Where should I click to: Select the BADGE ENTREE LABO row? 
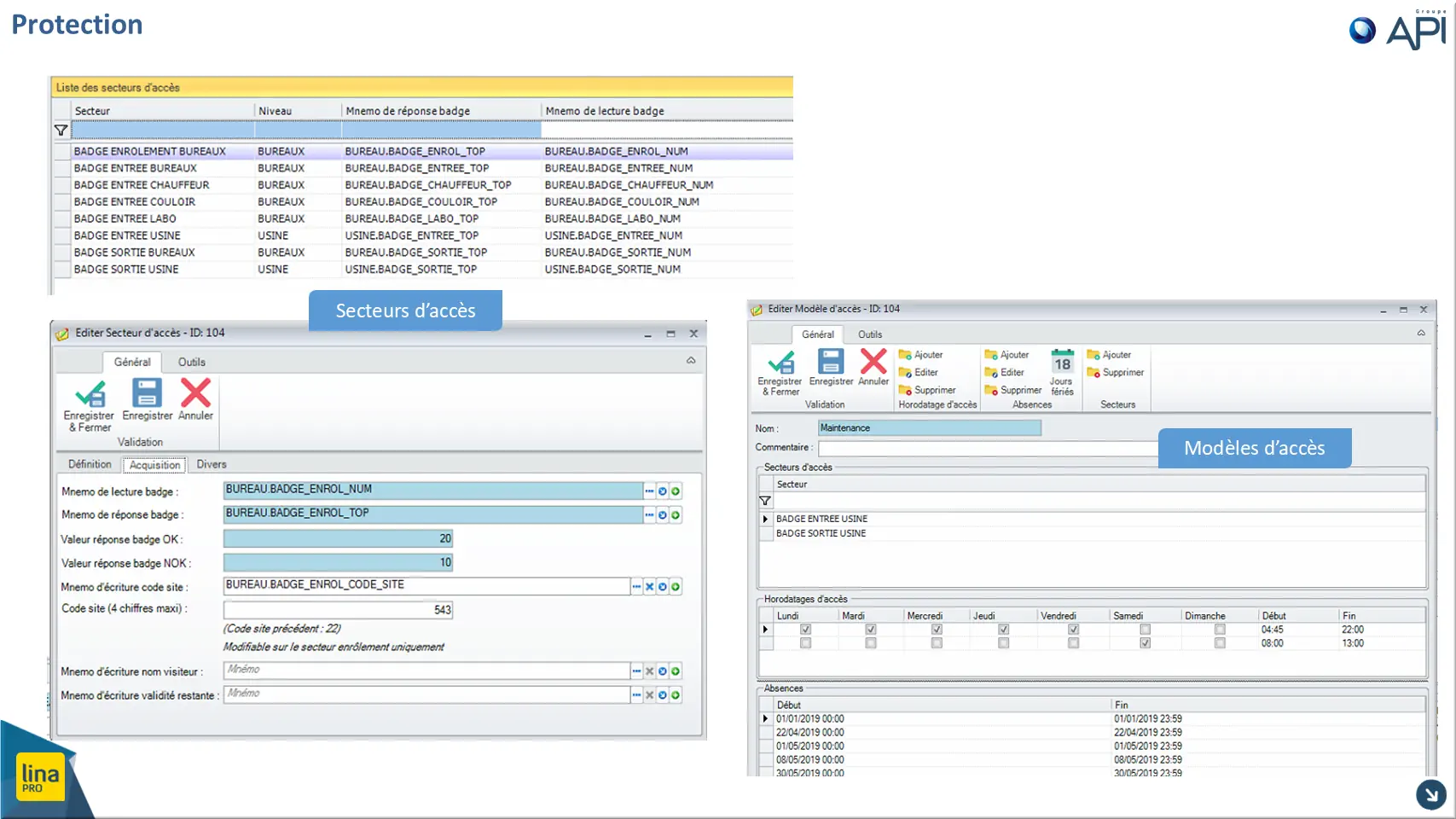(423, 218)
